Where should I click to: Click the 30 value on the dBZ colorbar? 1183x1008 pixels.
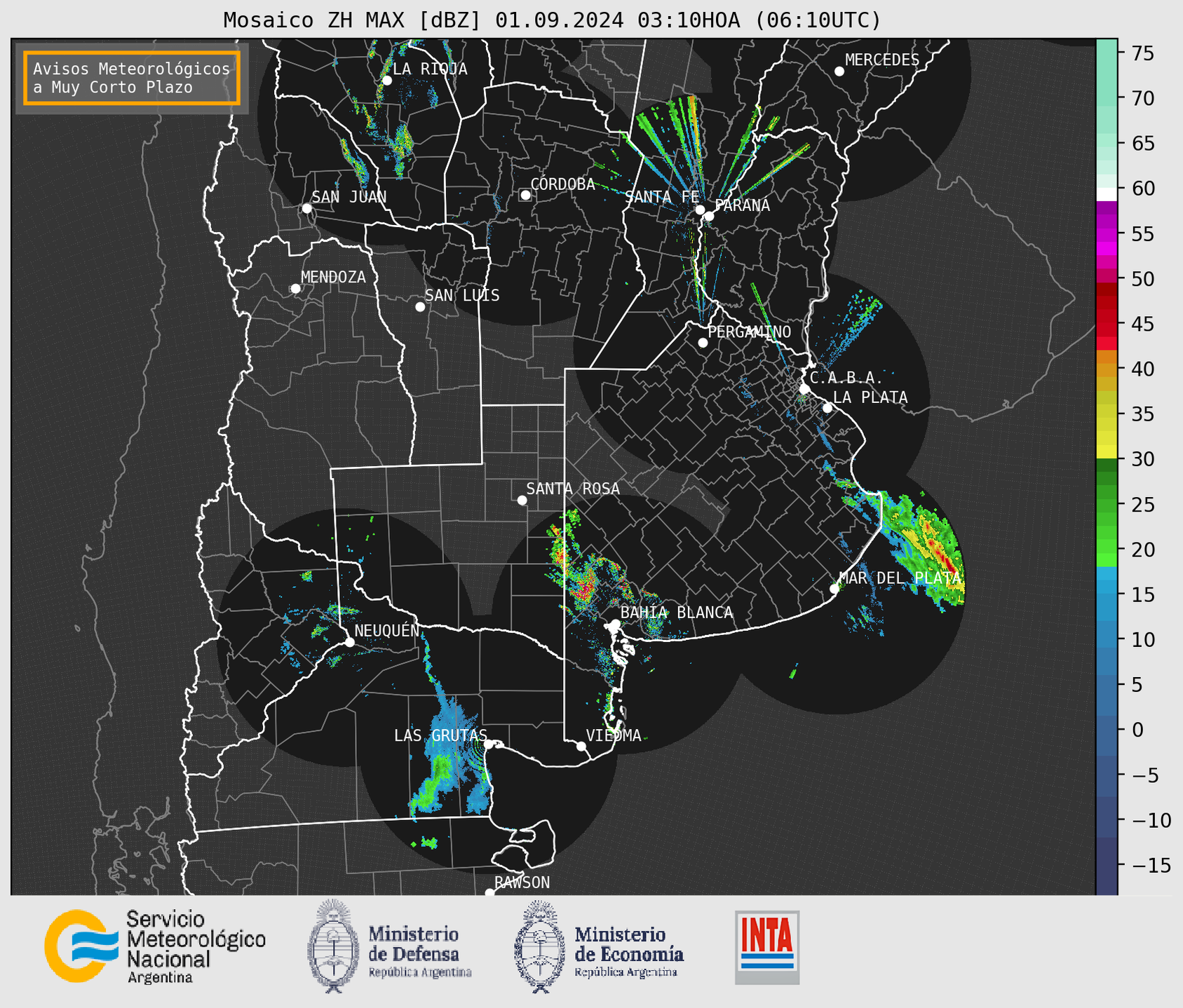pos(1143,459)
